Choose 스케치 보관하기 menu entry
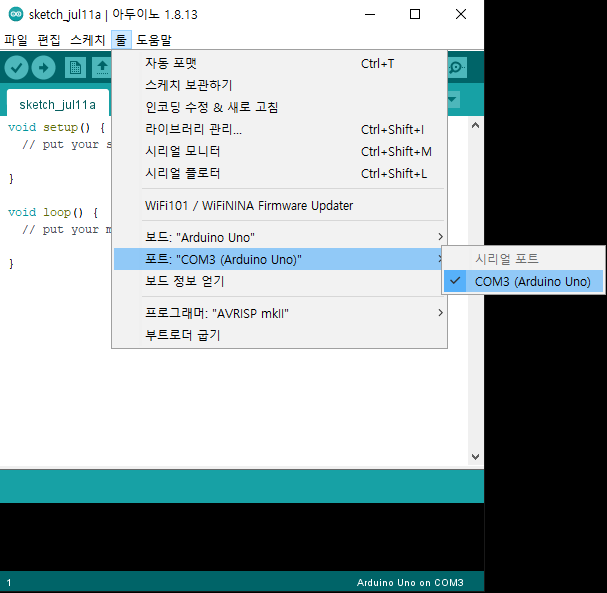Viewport: 607px width, 593px height. [279, 85]
